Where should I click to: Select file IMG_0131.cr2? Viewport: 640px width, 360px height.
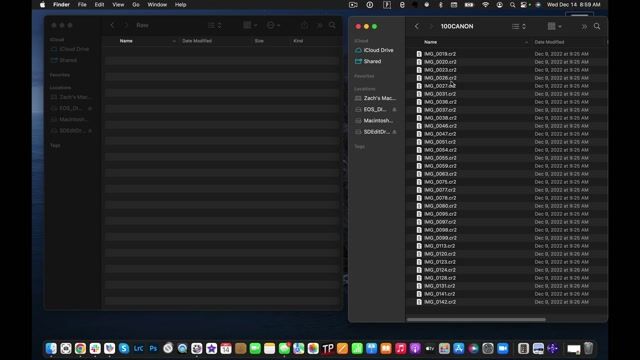coord(439,286)
